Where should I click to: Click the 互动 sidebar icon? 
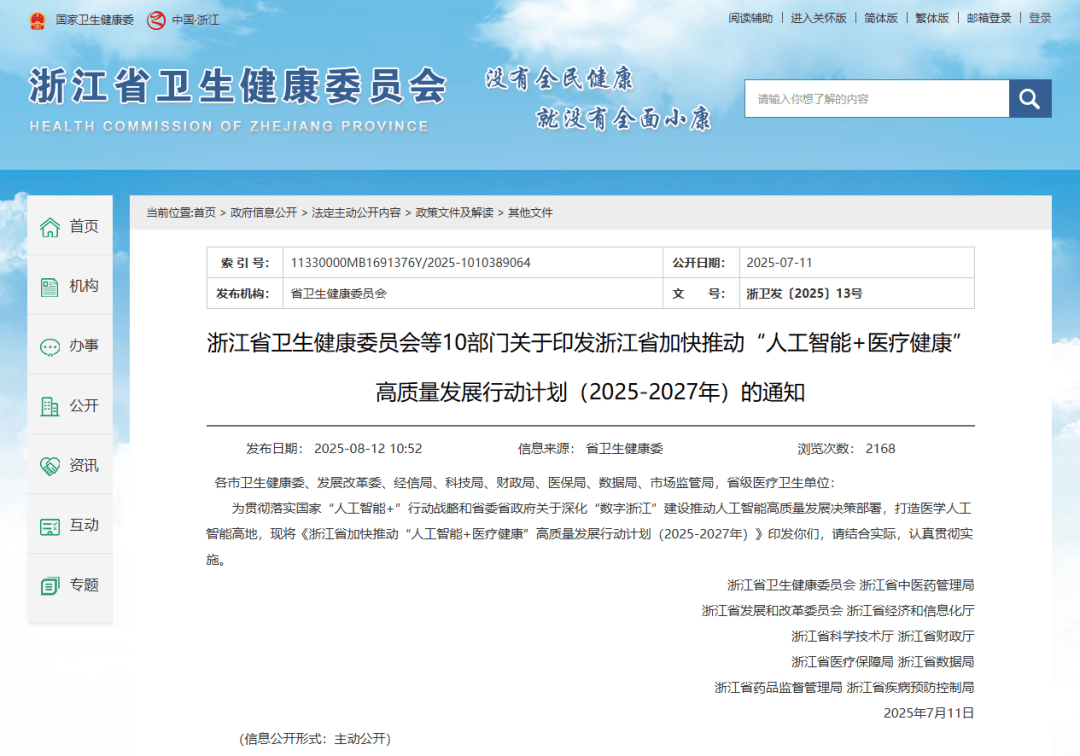[x=50, y=526]
